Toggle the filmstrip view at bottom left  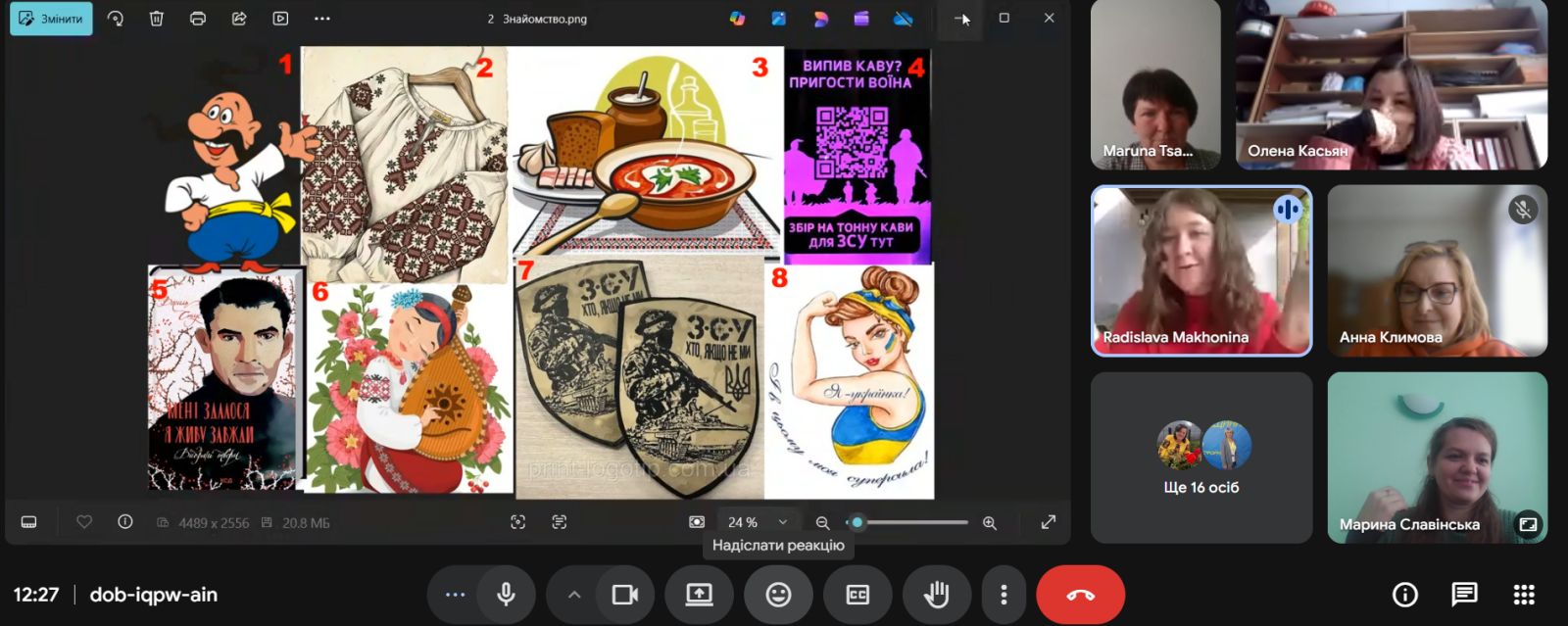29,522
